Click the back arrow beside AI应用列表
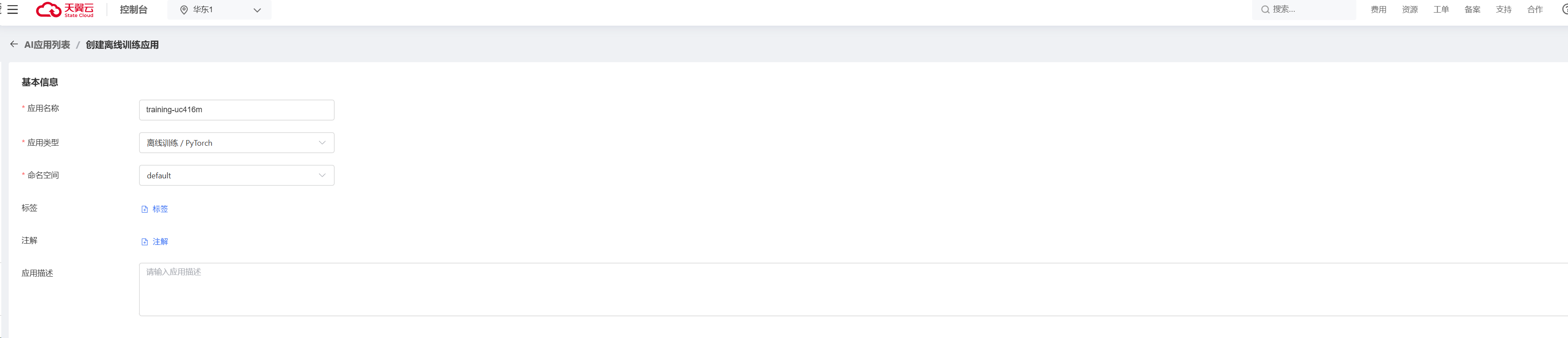Screen dimensions: 1568x338 (x=13, y=44)
